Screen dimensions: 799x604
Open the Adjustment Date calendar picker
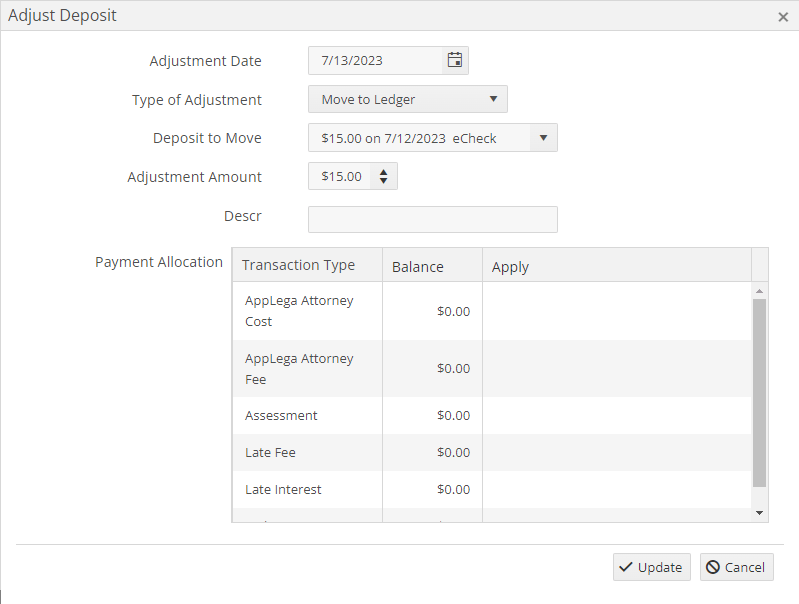pos(455,60)
